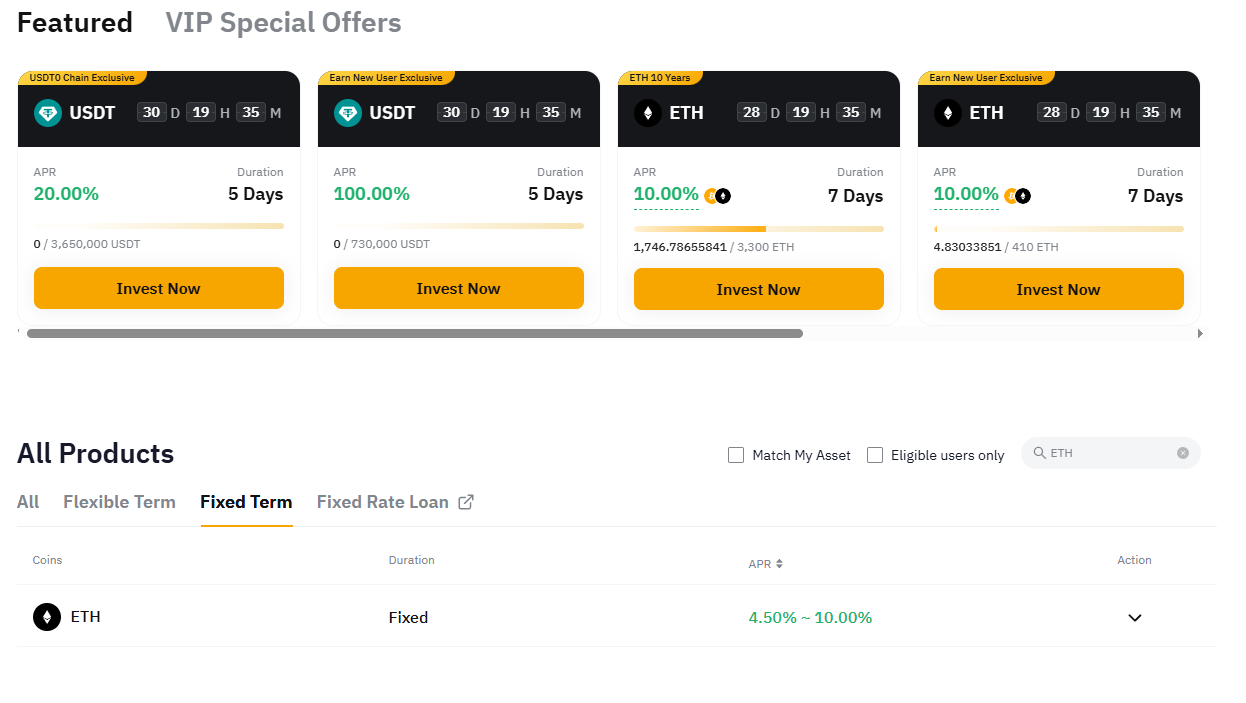Enable the Match My Asset checkbox
This screenshot has height=703, width=1246.
(736, 455)
